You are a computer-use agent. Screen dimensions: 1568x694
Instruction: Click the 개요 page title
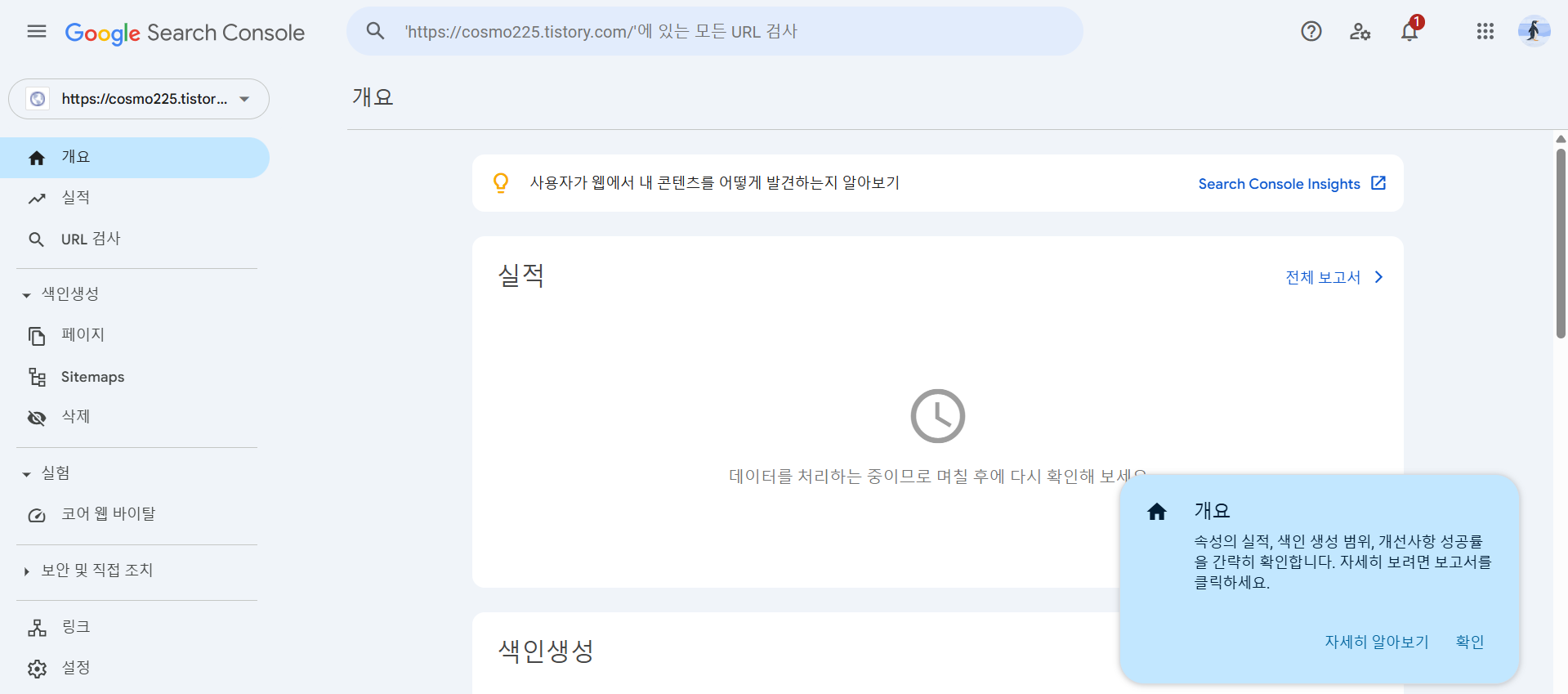[x=373, y=97]
